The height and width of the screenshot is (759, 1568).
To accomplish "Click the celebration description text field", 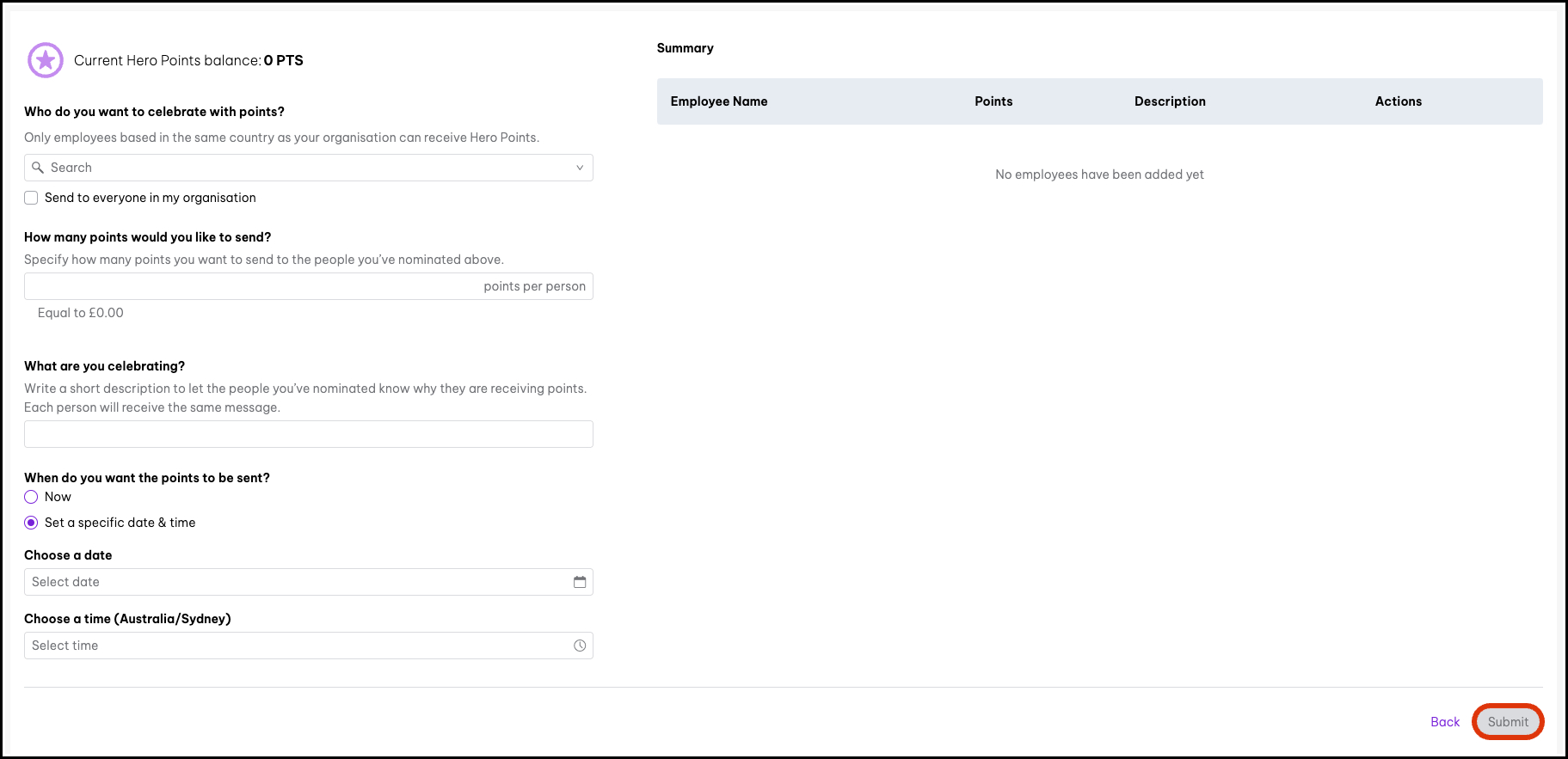I will 308,434.
